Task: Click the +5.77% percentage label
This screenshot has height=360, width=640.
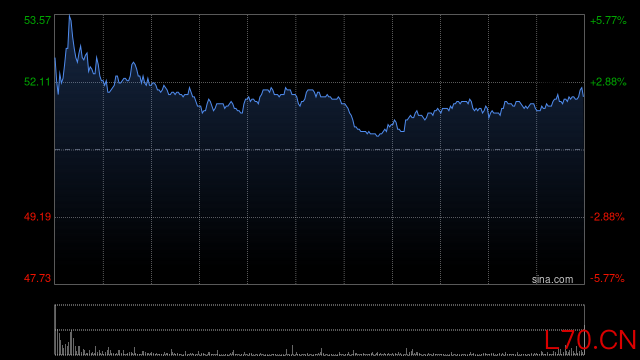Action: pyautogui.click(x=608, y=20)
